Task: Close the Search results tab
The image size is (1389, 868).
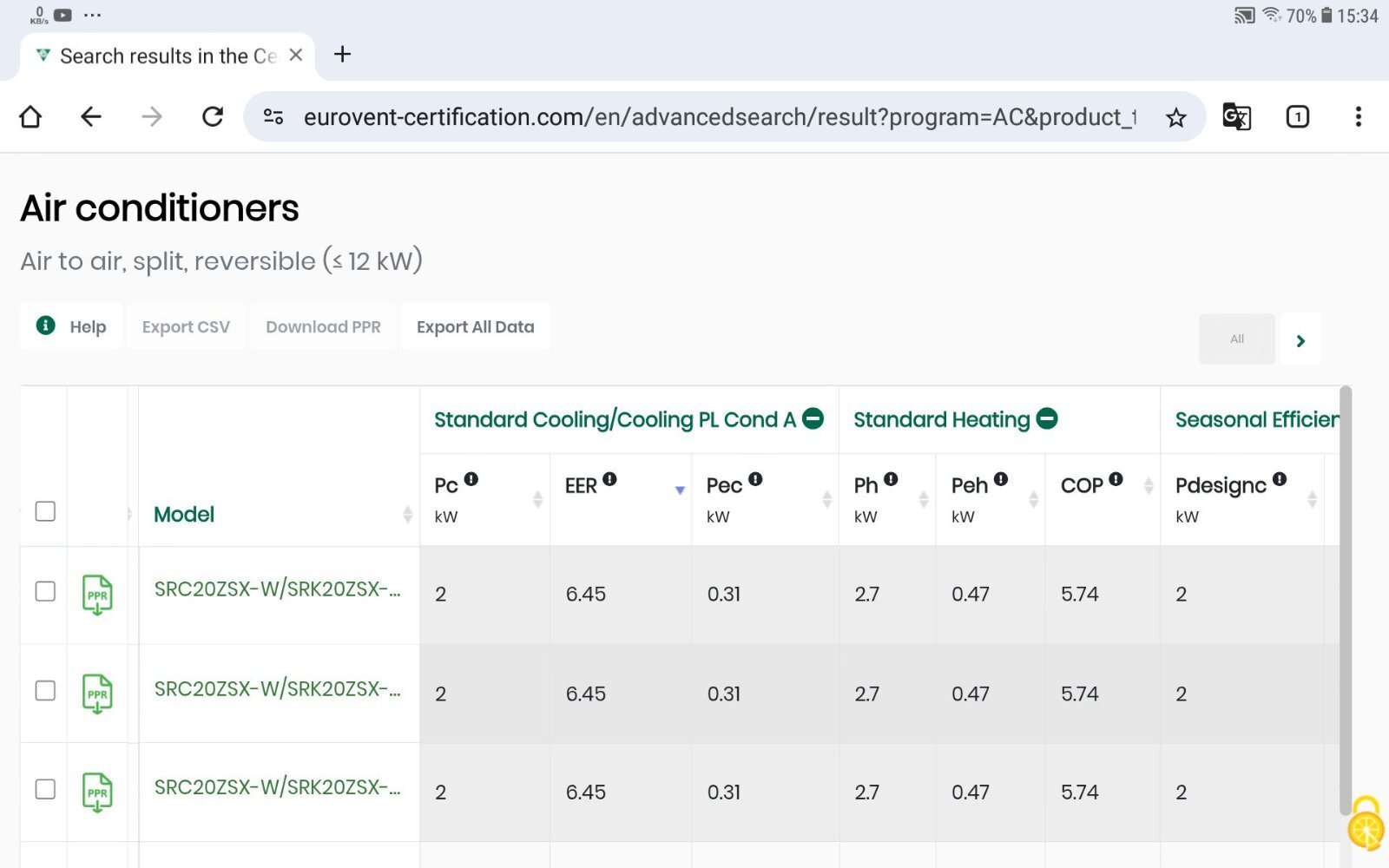Action: (296, 55)
